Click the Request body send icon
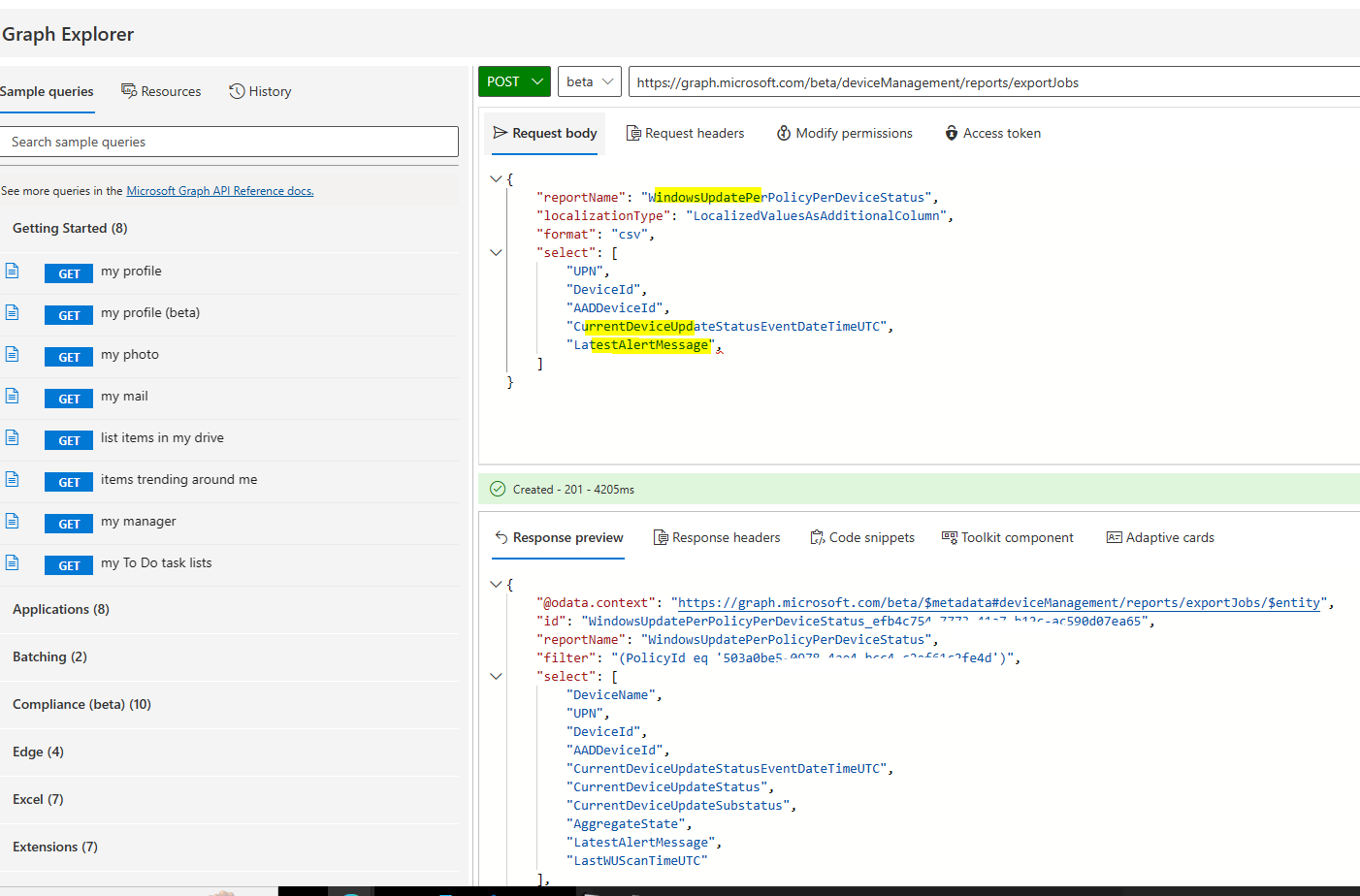The image size is (1360, 896). pyautogui.click(x=501, y=133)
